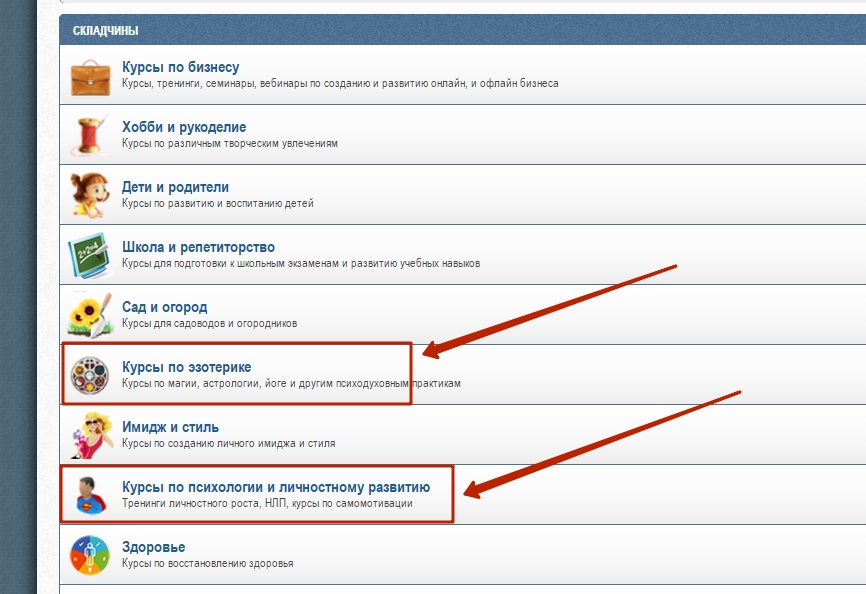
Task: Click the child icon next to Дети и родители
Action: (89, 195)
